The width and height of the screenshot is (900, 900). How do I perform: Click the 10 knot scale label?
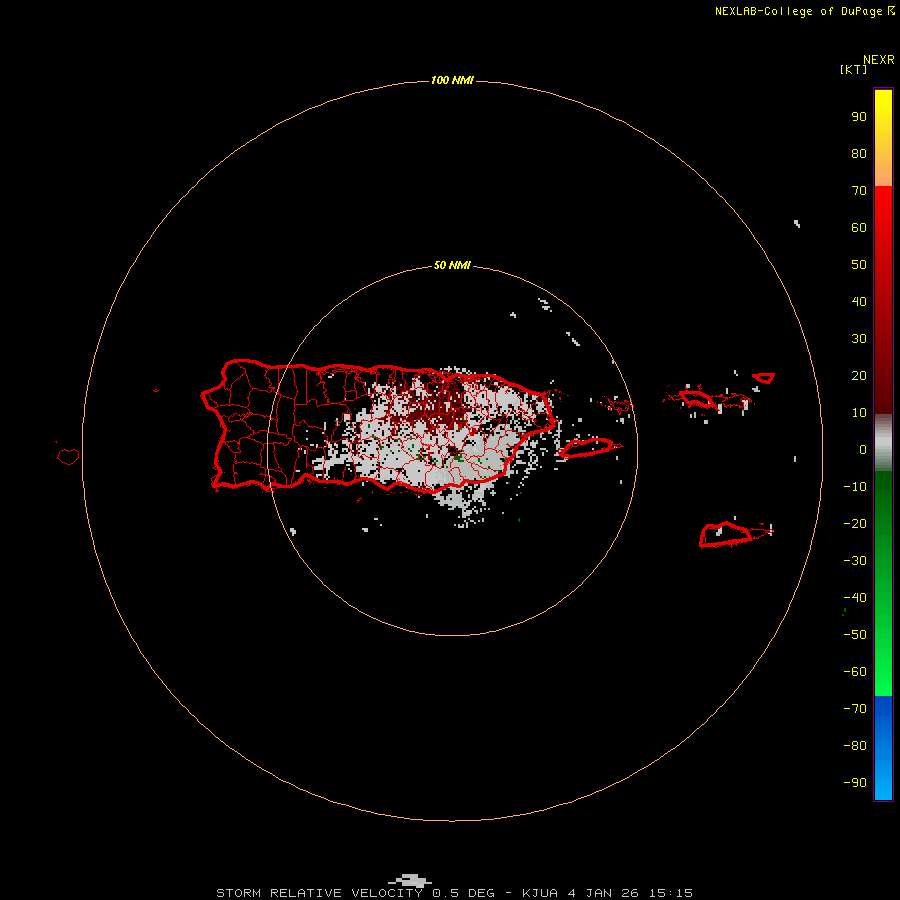[x=859, y=413]
